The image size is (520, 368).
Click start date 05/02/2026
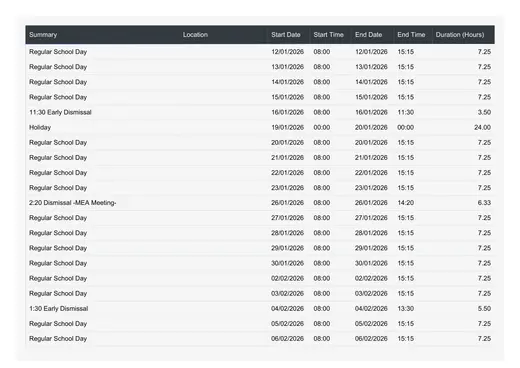click(x=287, y=324)
